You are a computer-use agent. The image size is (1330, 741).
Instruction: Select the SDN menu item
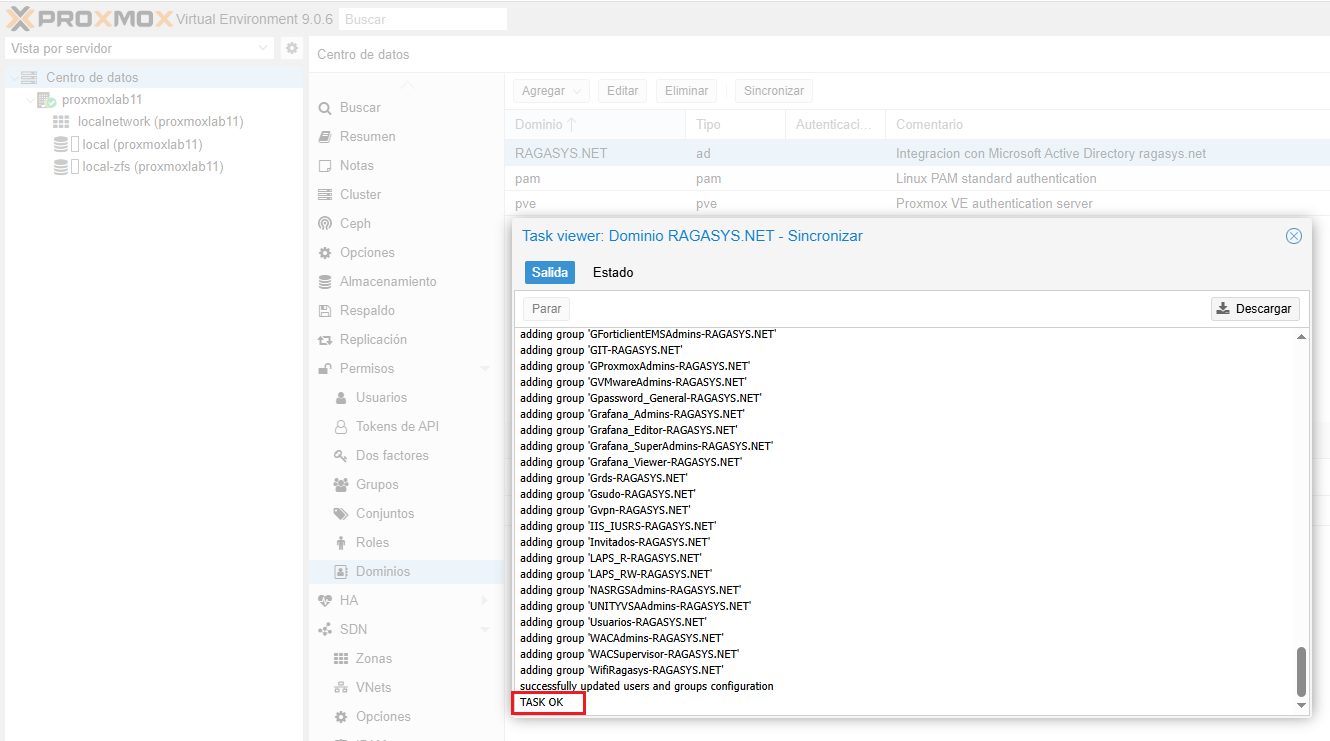click(x=406, y=630)
